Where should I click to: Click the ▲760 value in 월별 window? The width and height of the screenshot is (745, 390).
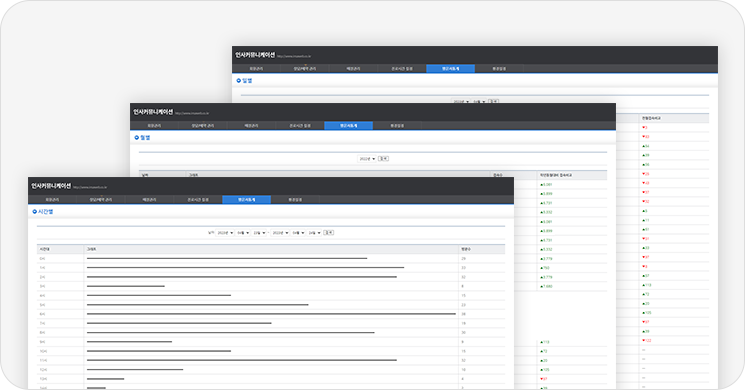click(x=544, y=268)
